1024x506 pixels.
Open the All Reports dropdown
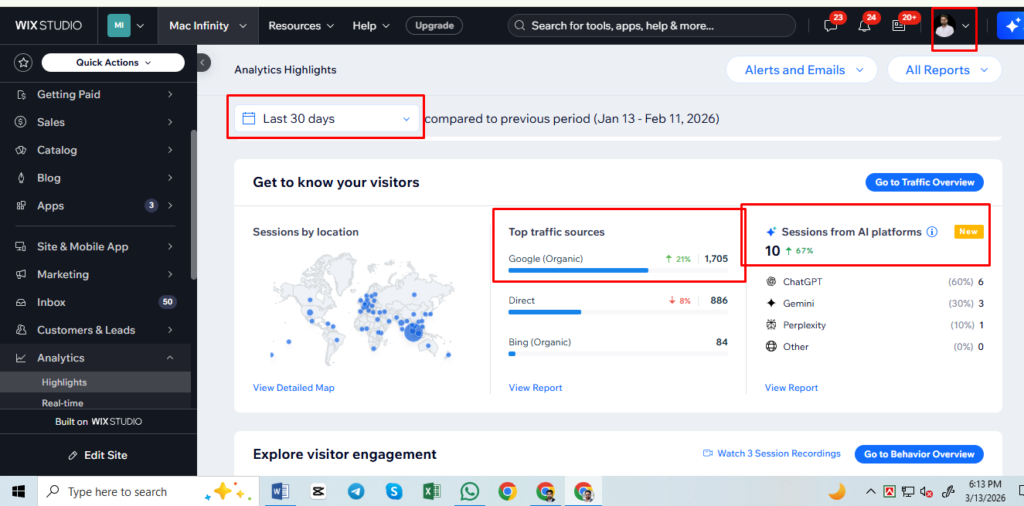click(x=944, y=70)
